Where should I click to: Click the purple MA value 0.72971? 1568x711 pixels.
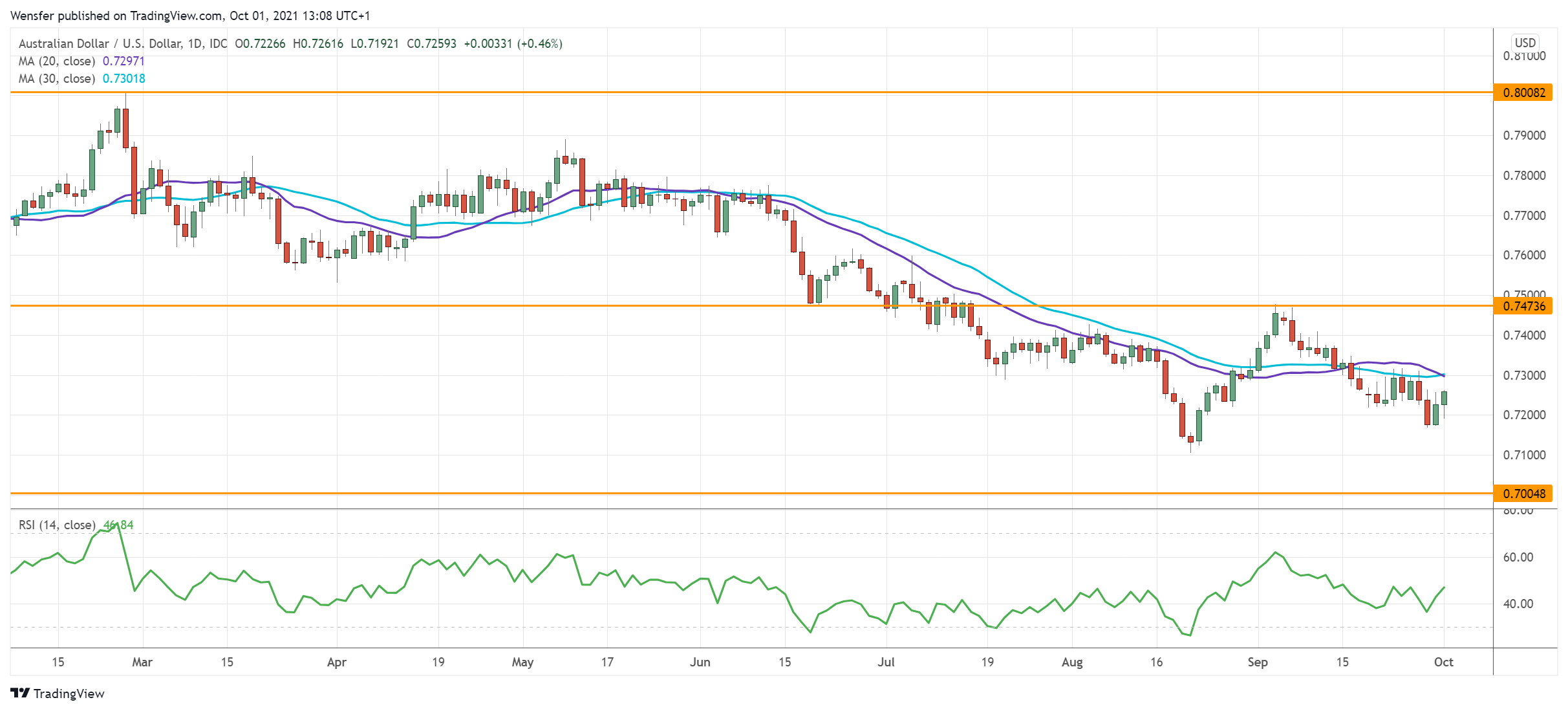click(x=123, y=61)
